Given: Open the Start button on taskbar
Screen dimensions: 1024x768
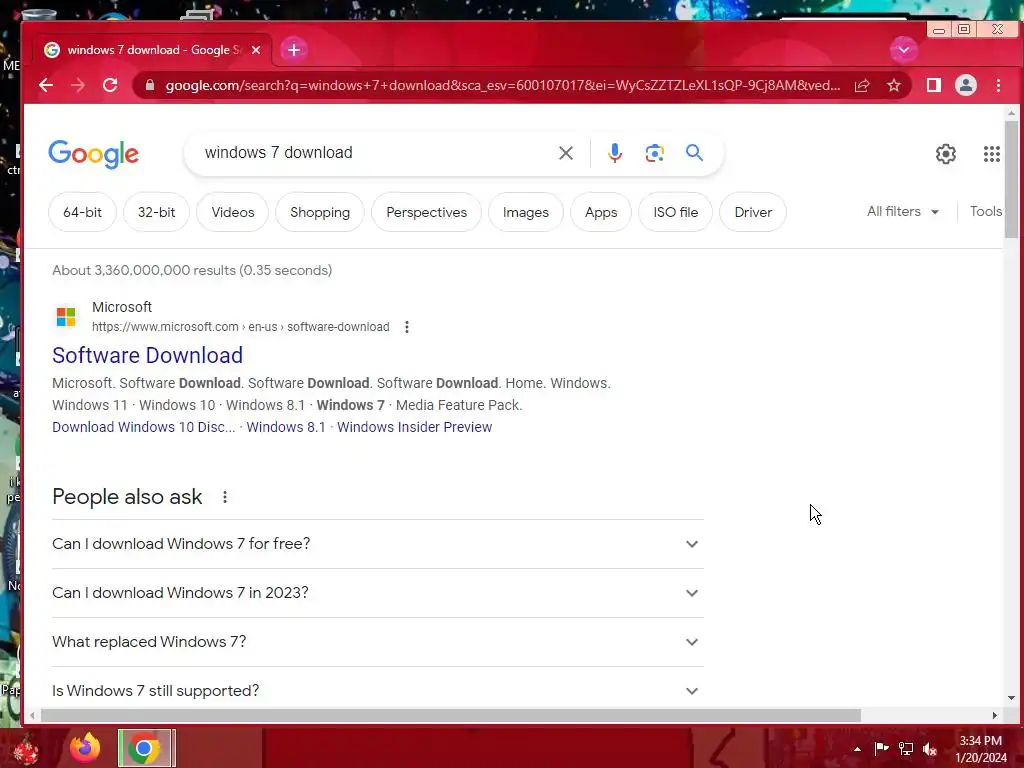Looking at the screenshot, I should click(x=26, y=748).
